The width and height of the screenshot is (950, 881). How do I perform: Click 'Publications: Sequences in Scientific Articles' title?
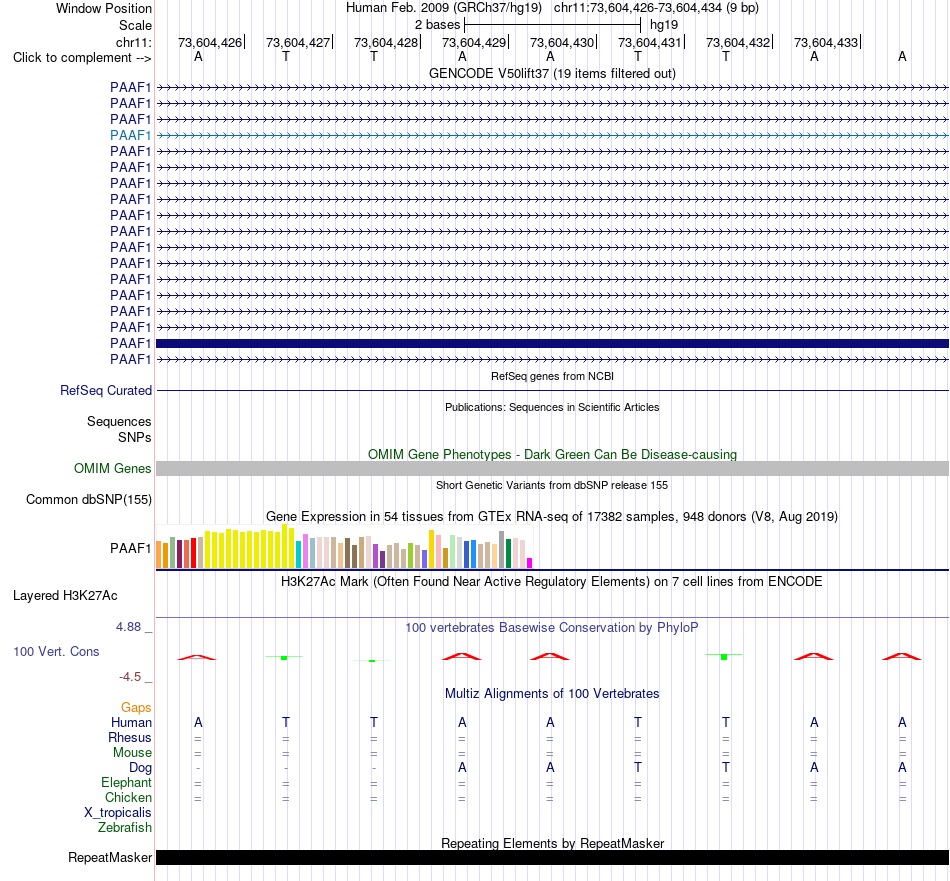coord(552,407)
